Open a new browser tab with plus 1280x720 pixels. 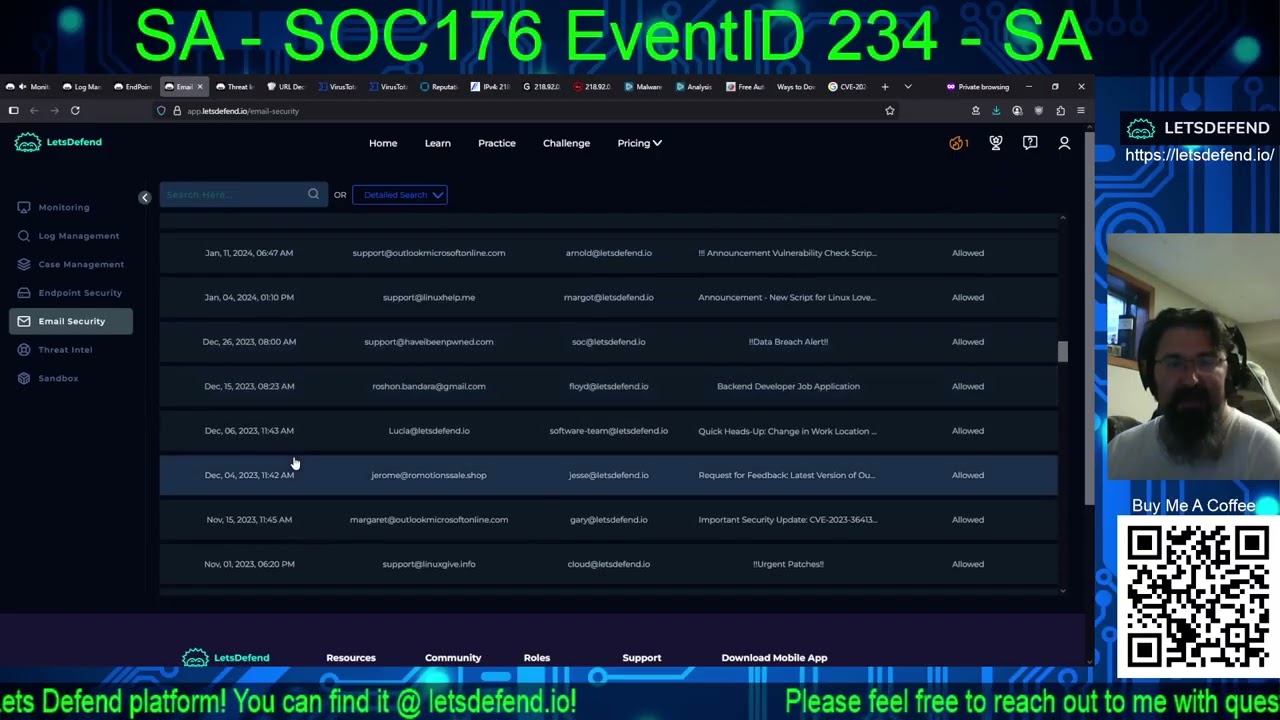884,87
